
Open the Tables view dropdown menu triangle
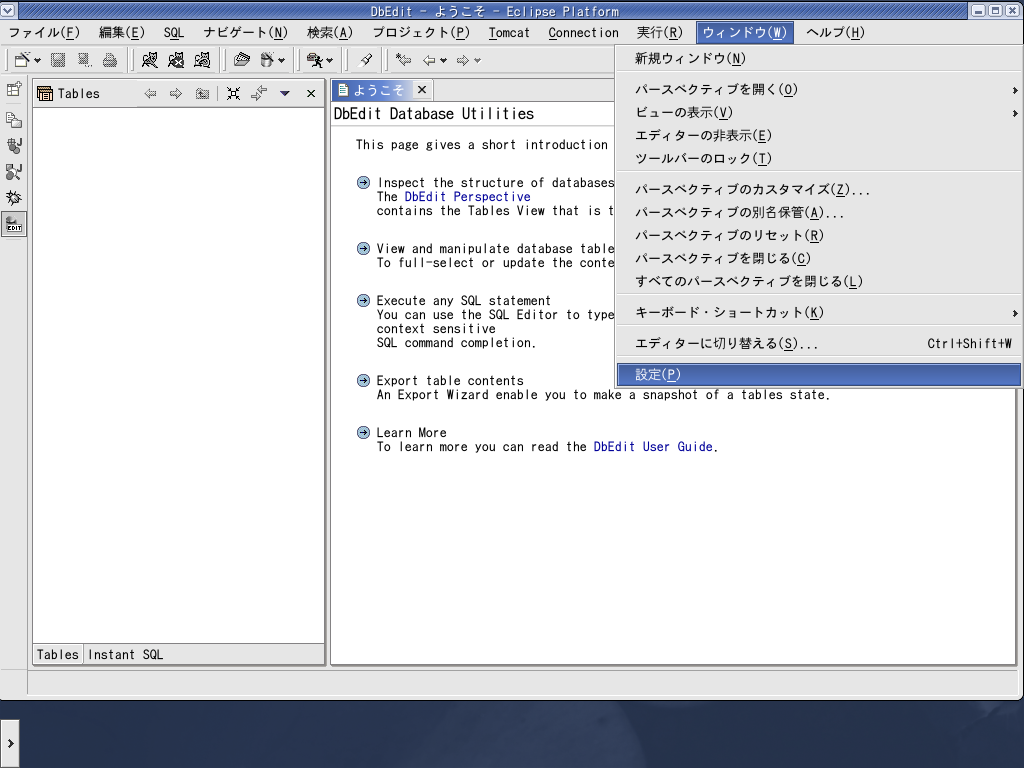285,93
